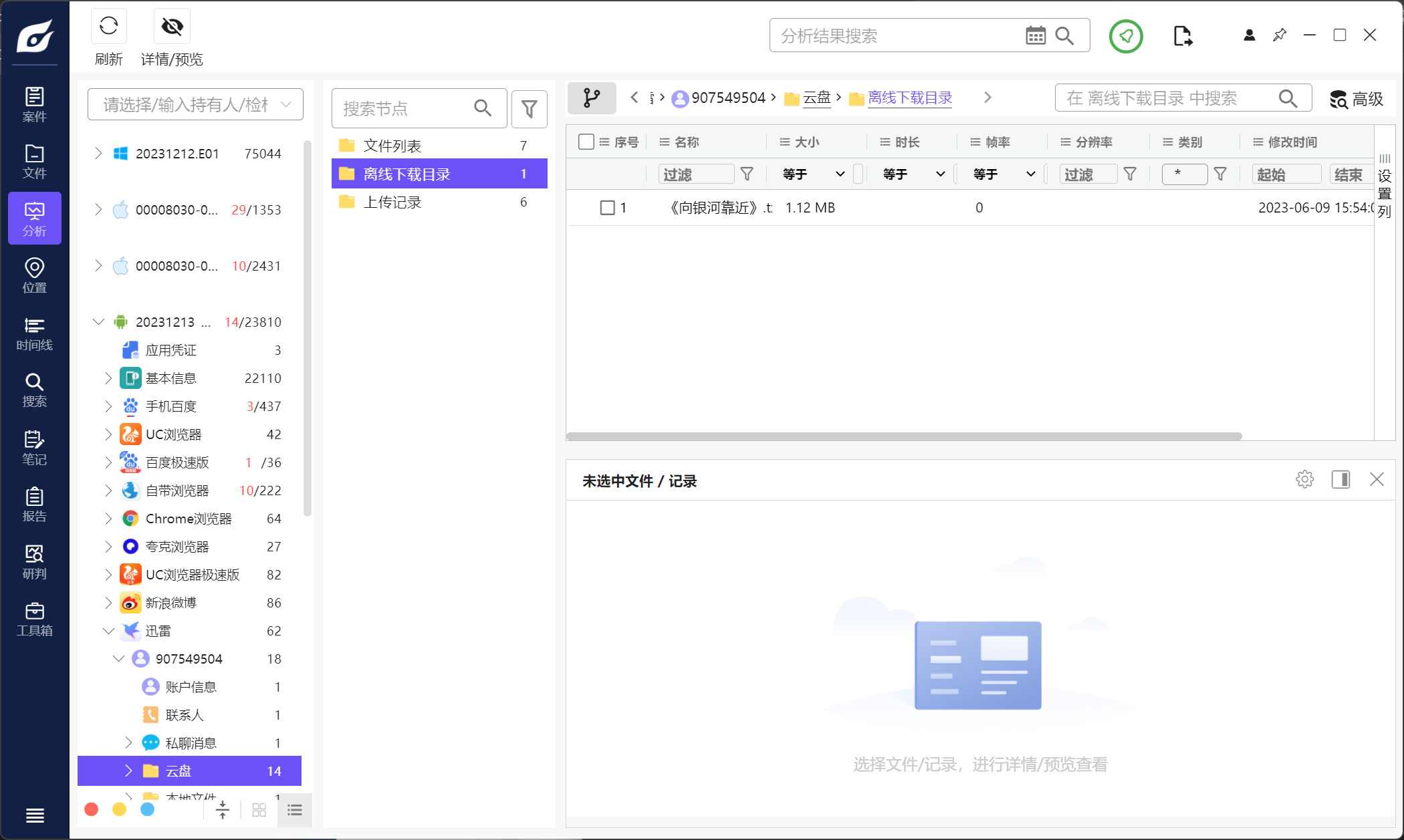This screenshot has width=1404, height=840.
Task: Check the row 1 file checkbox
Action: [607, 208]
